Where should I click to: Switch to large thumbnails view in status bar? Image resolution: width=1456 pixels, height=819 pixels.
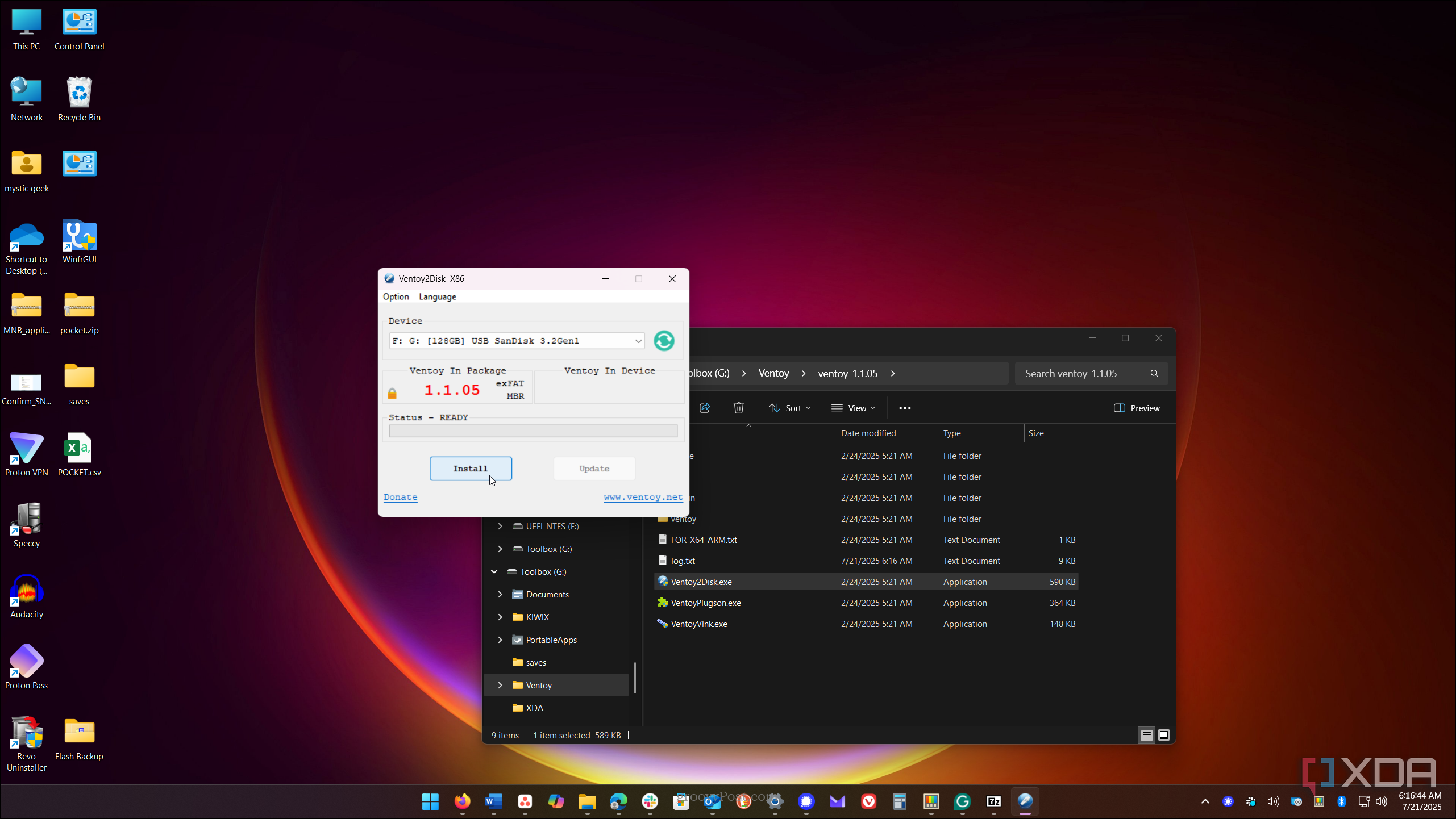tap(1163, 735)
